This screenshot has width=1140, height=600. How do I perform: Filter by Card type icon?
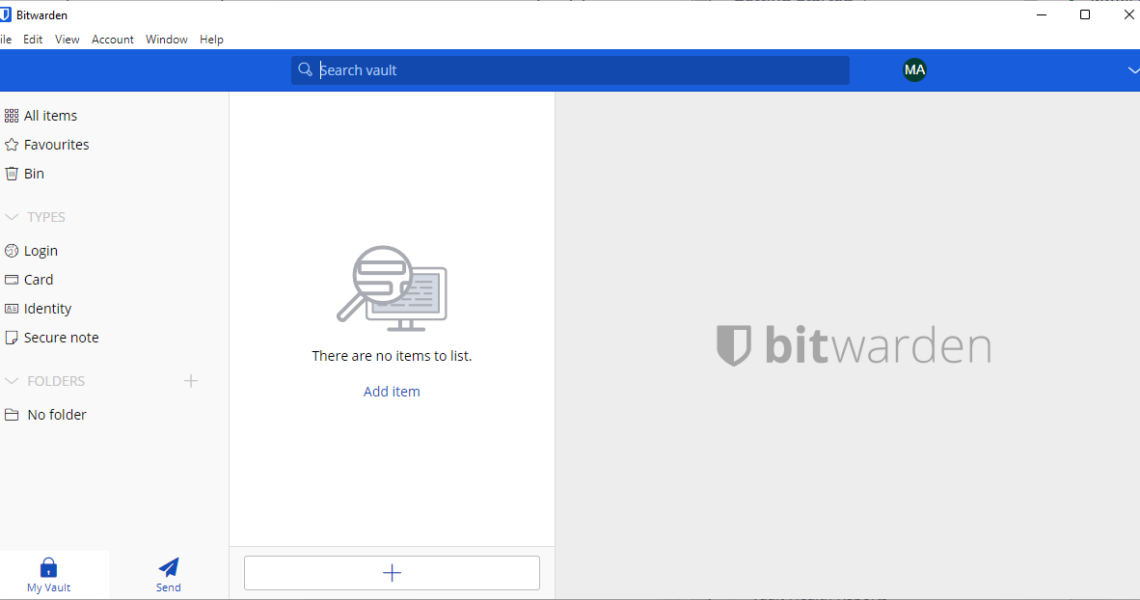(x=11, y=280)
